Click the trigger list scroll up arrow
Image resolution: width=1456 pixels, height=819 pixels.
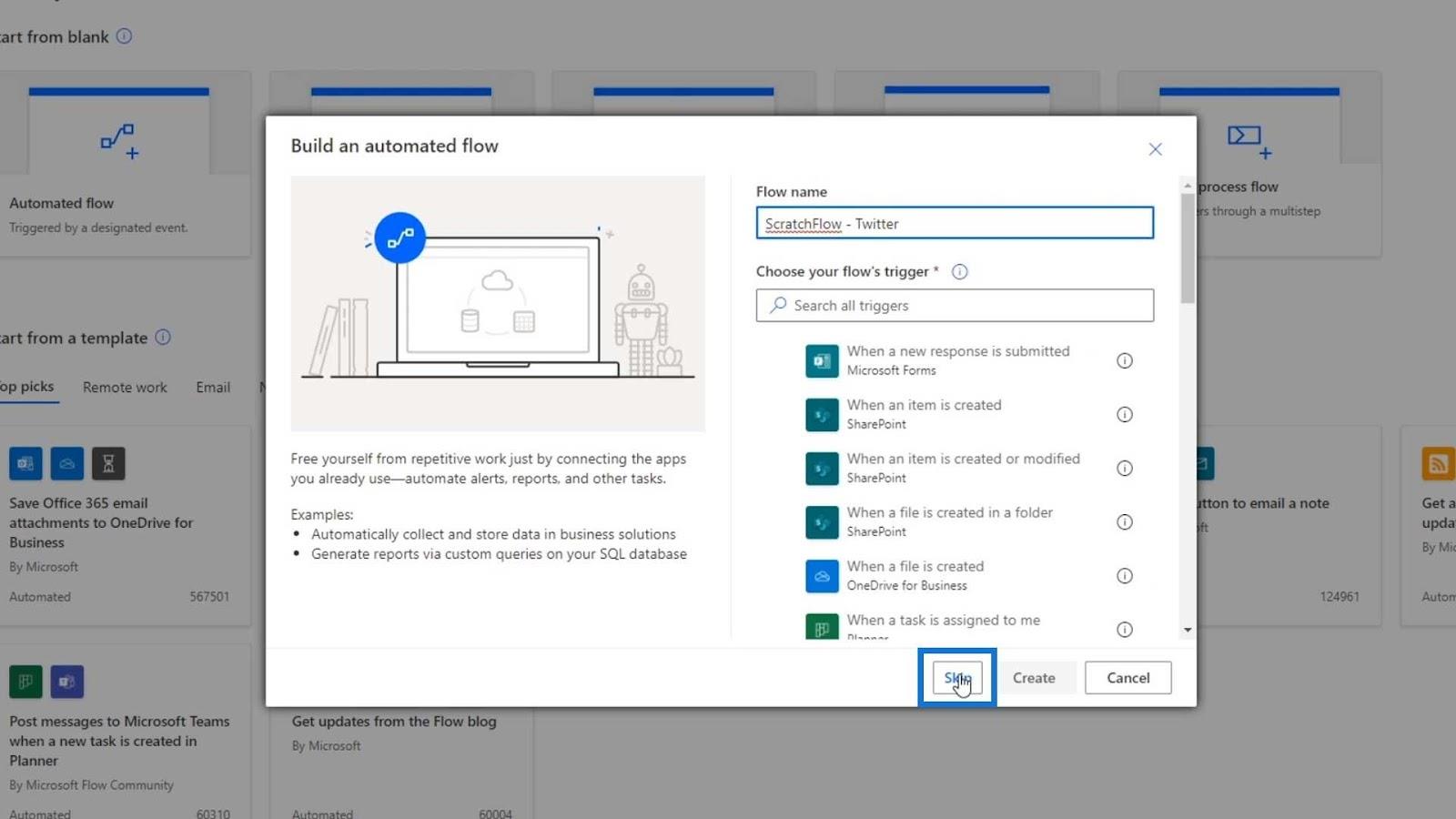click(1188, 185)
